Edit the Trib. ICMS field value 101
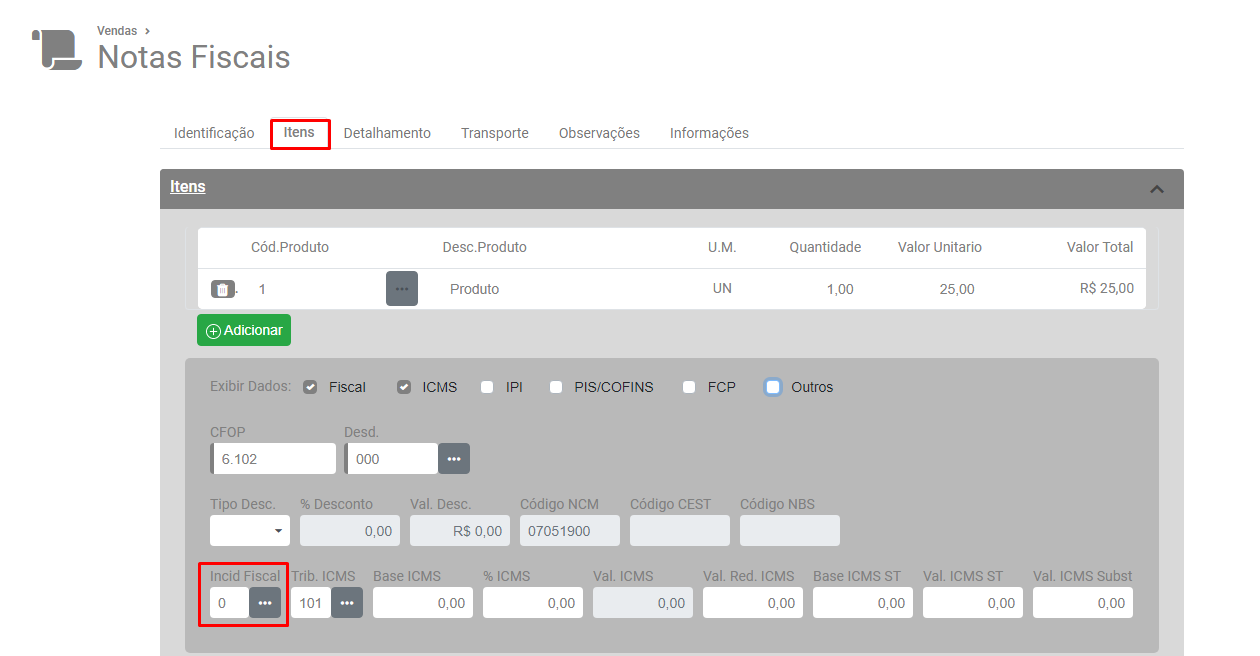The width and height of the screenshot is (1260, 656). (x=311, y=603)
